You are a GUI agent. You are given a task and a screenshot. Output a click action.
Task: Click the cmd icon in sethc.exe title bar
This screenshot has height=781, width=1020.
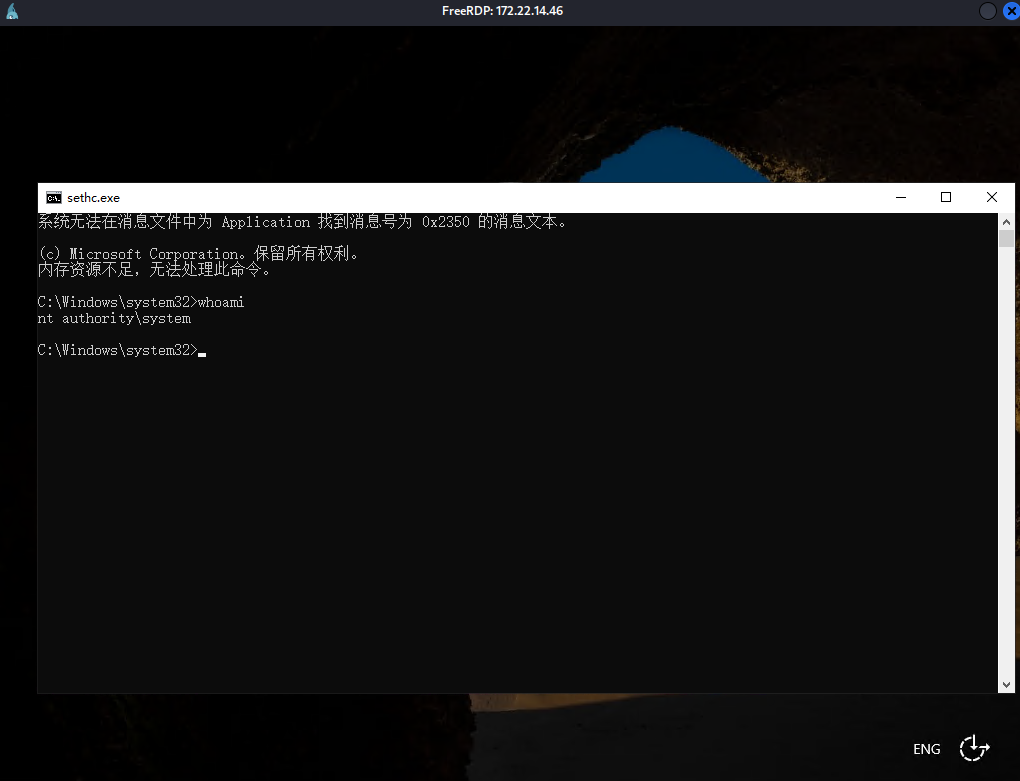(x=54, y=198)
